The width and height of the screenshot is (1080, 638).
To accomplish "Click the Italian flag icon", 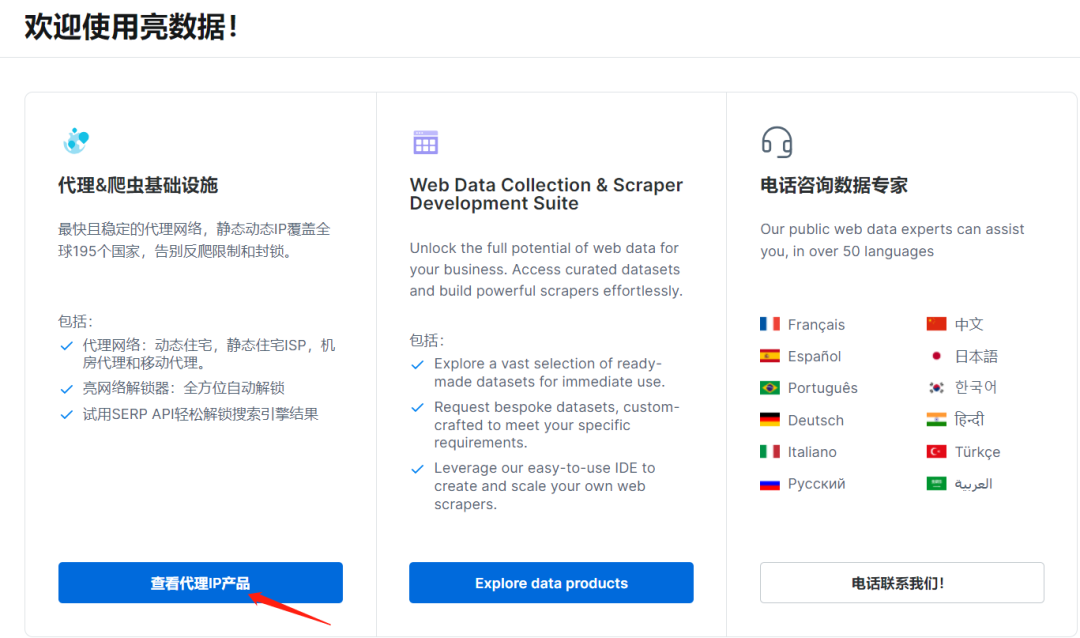I will coord(770,451).
